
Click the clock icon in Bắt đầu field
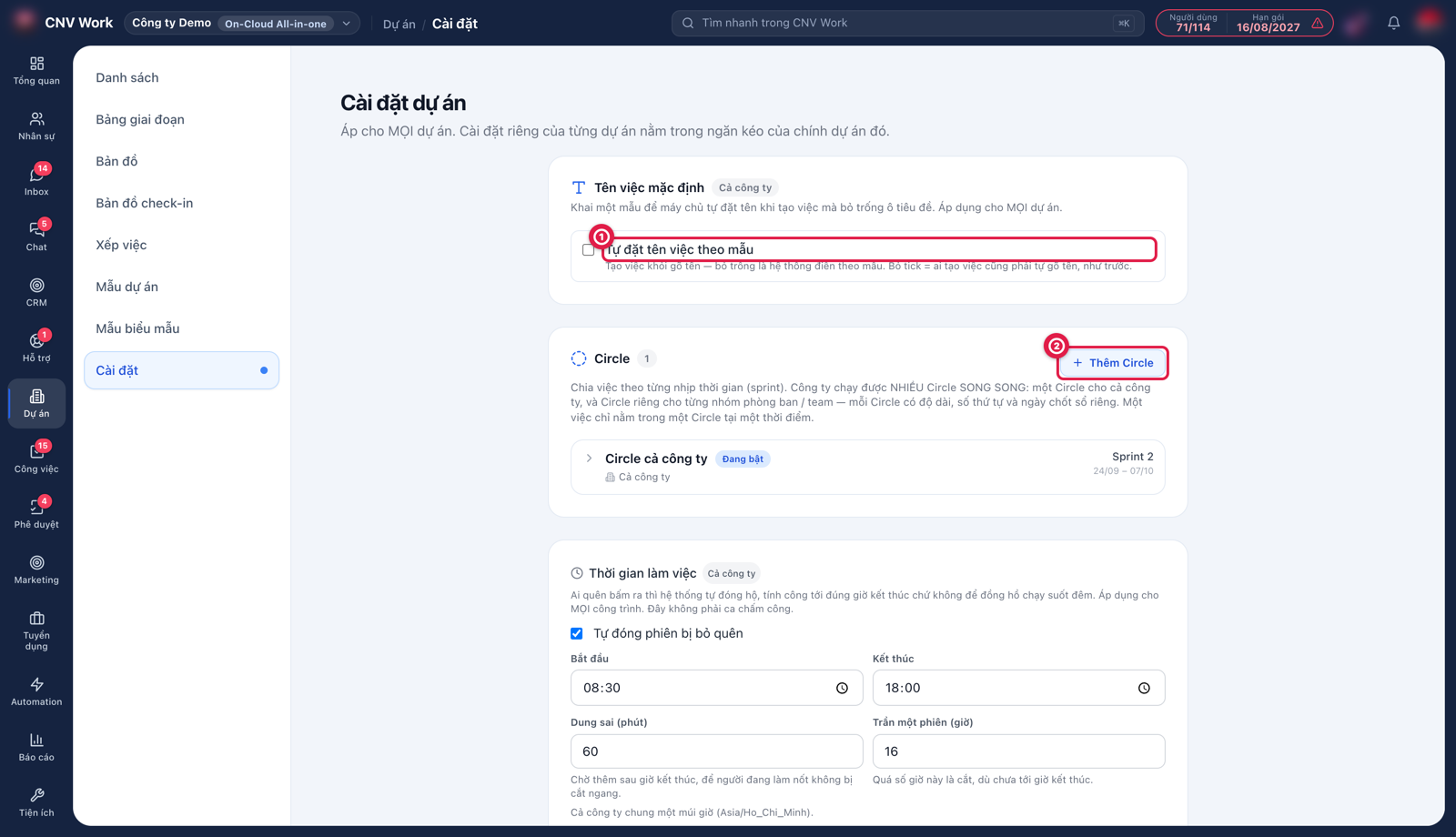842,688
